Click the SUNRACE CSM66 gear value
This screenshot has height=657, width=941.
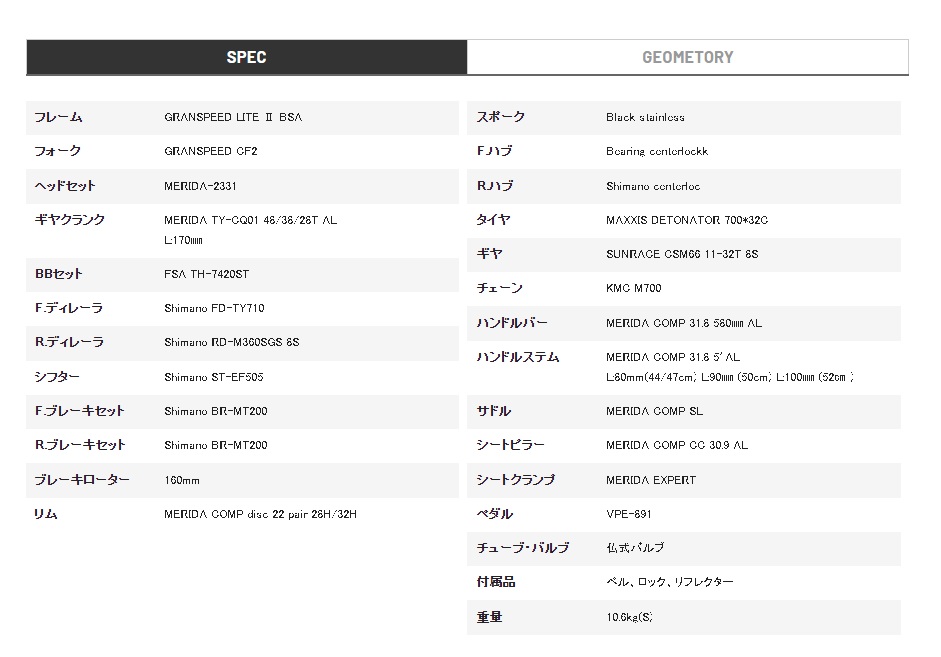coord(682,254)
